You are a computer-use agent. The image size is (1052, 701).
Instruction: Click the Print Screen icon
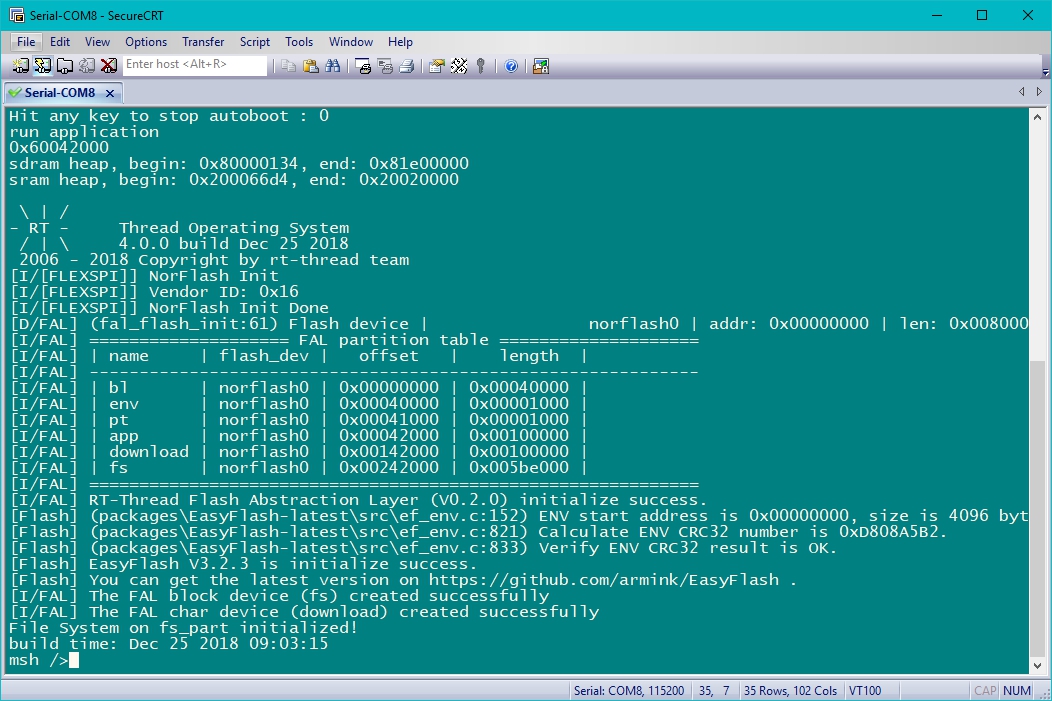[364, 66]
